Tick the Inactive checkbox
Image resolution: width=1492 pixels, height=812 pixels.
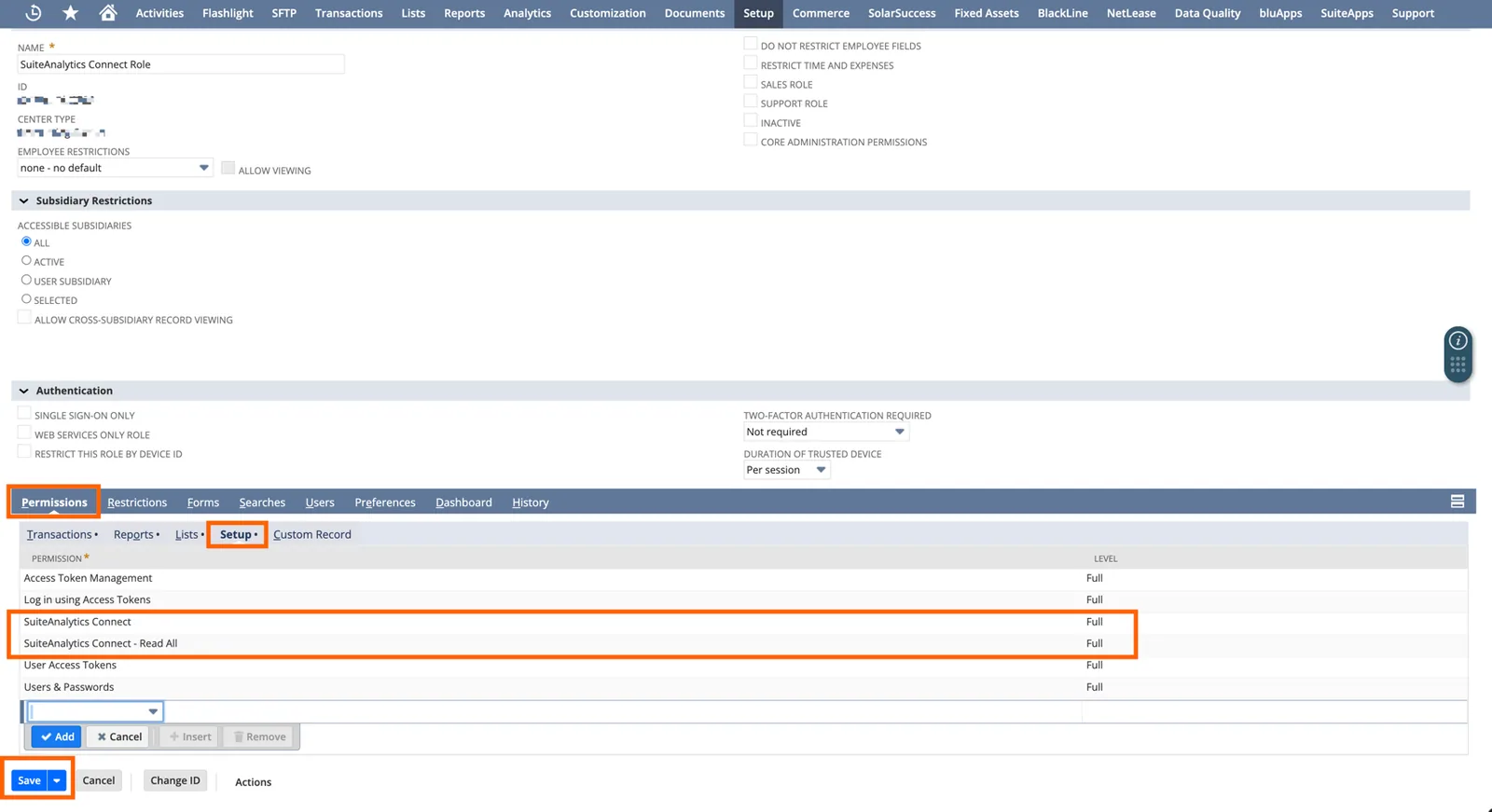tap(751, 121)
